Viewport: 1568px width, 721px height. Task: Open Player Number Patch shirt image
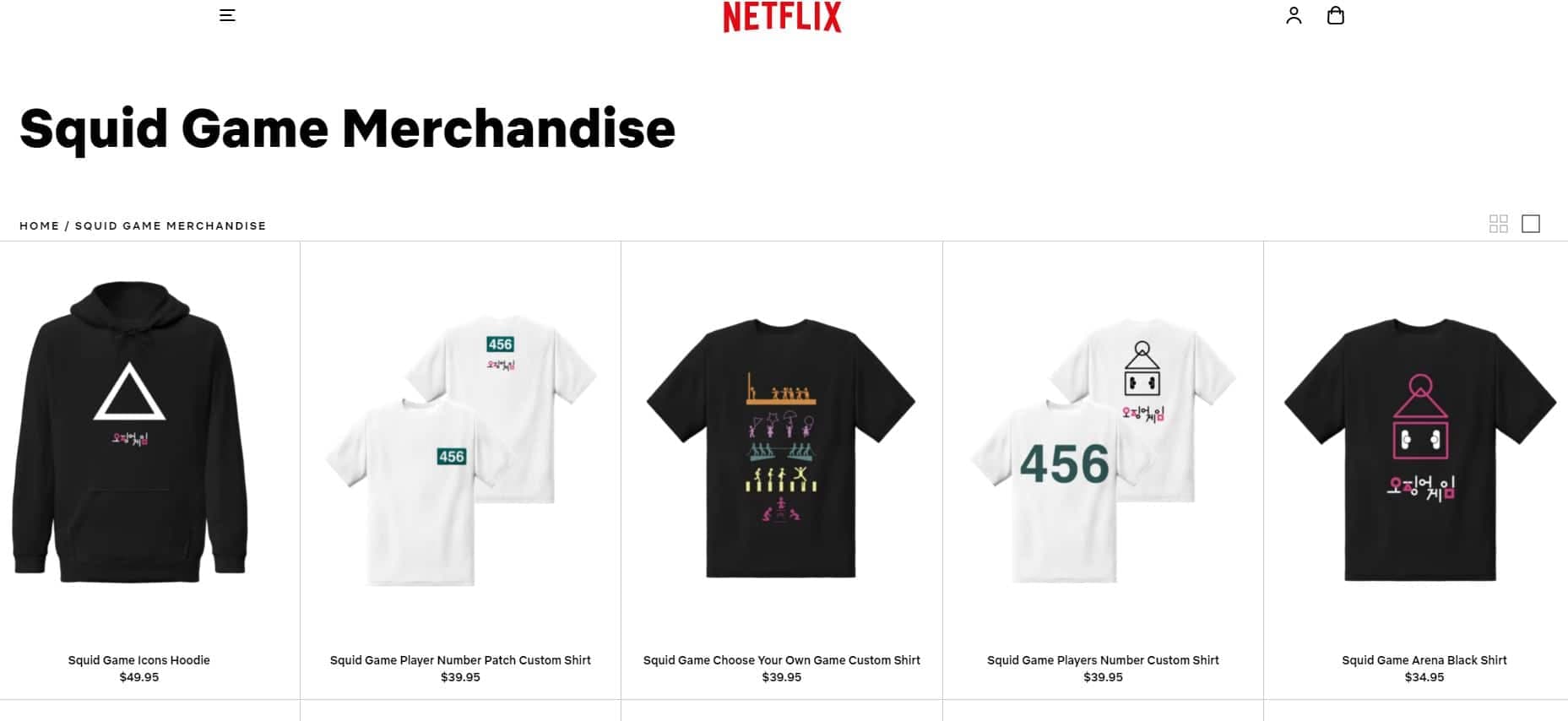pos(461,450)
